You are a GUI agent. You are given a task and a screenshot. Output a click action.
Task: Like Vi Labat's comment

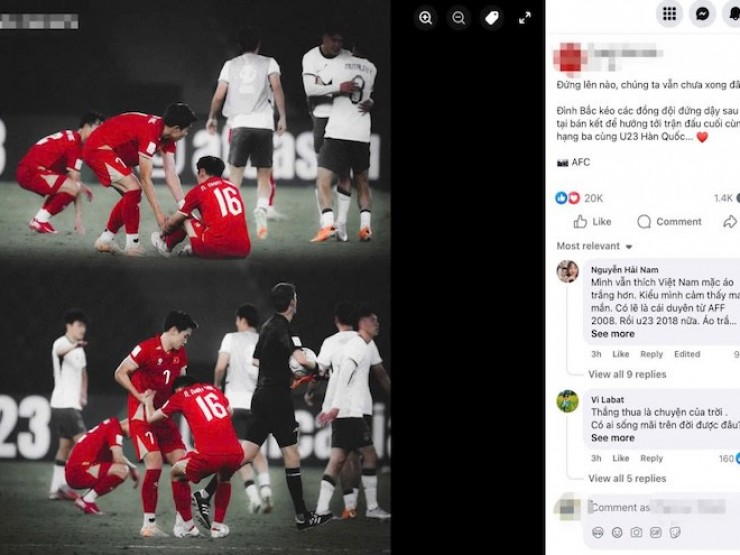(x=621, y=458)
